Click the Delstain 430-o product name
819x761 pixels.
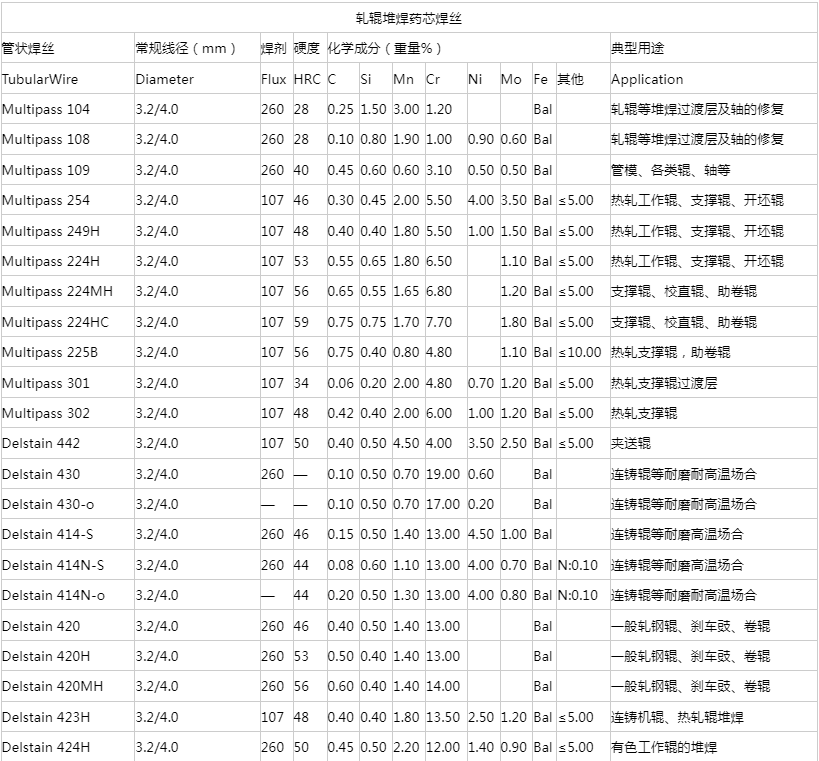pos(48,505)
